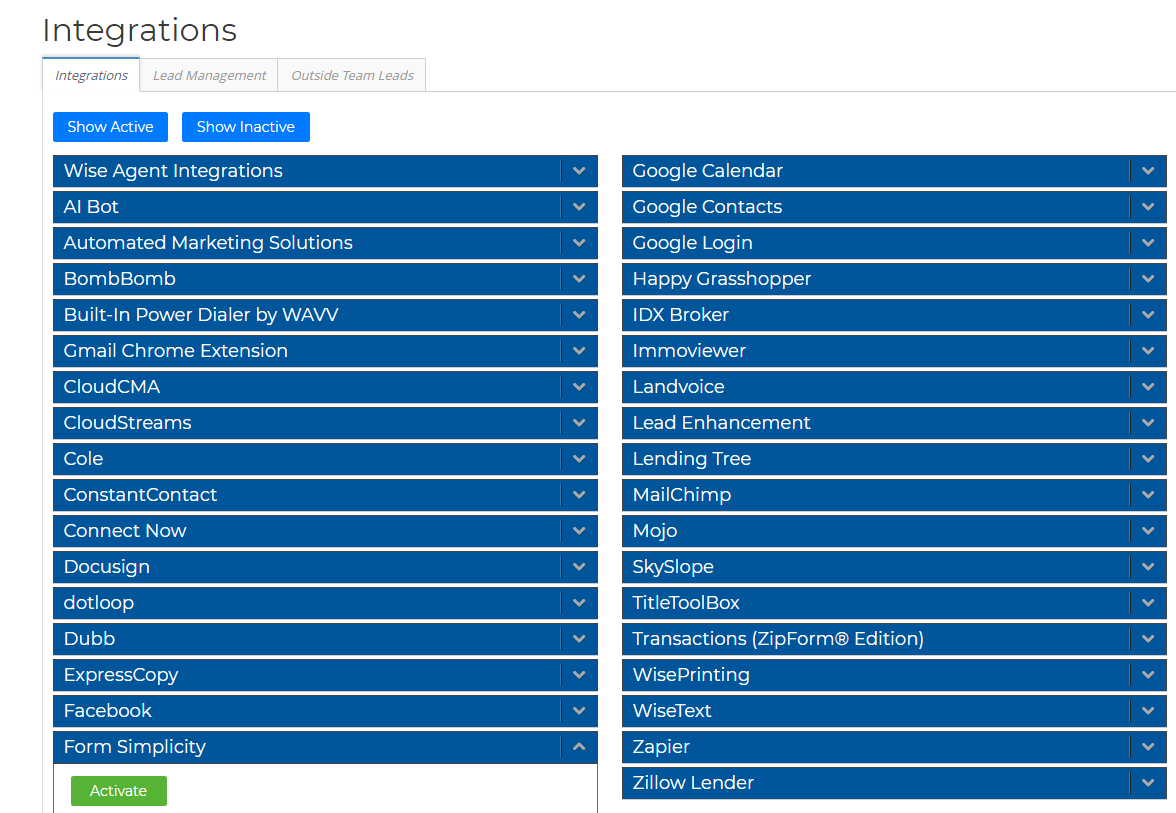Click the Connect Now section title
1176x813 pixels.
[124, 530]
